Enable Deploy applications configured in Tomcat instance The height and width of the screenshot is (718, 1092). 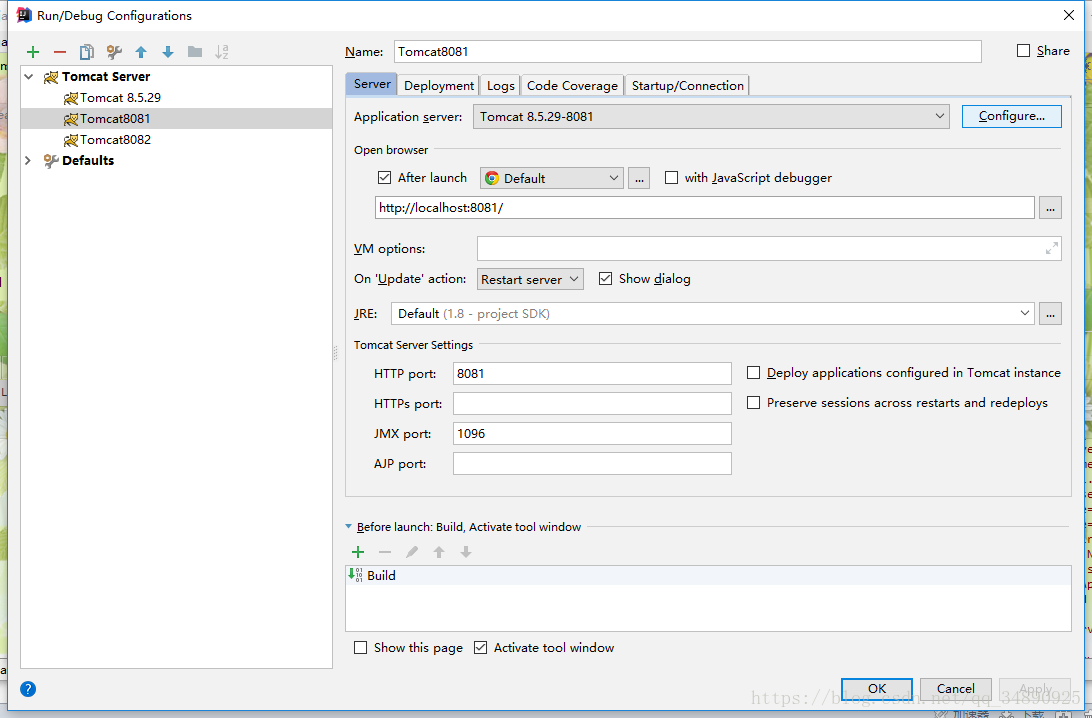754,373
